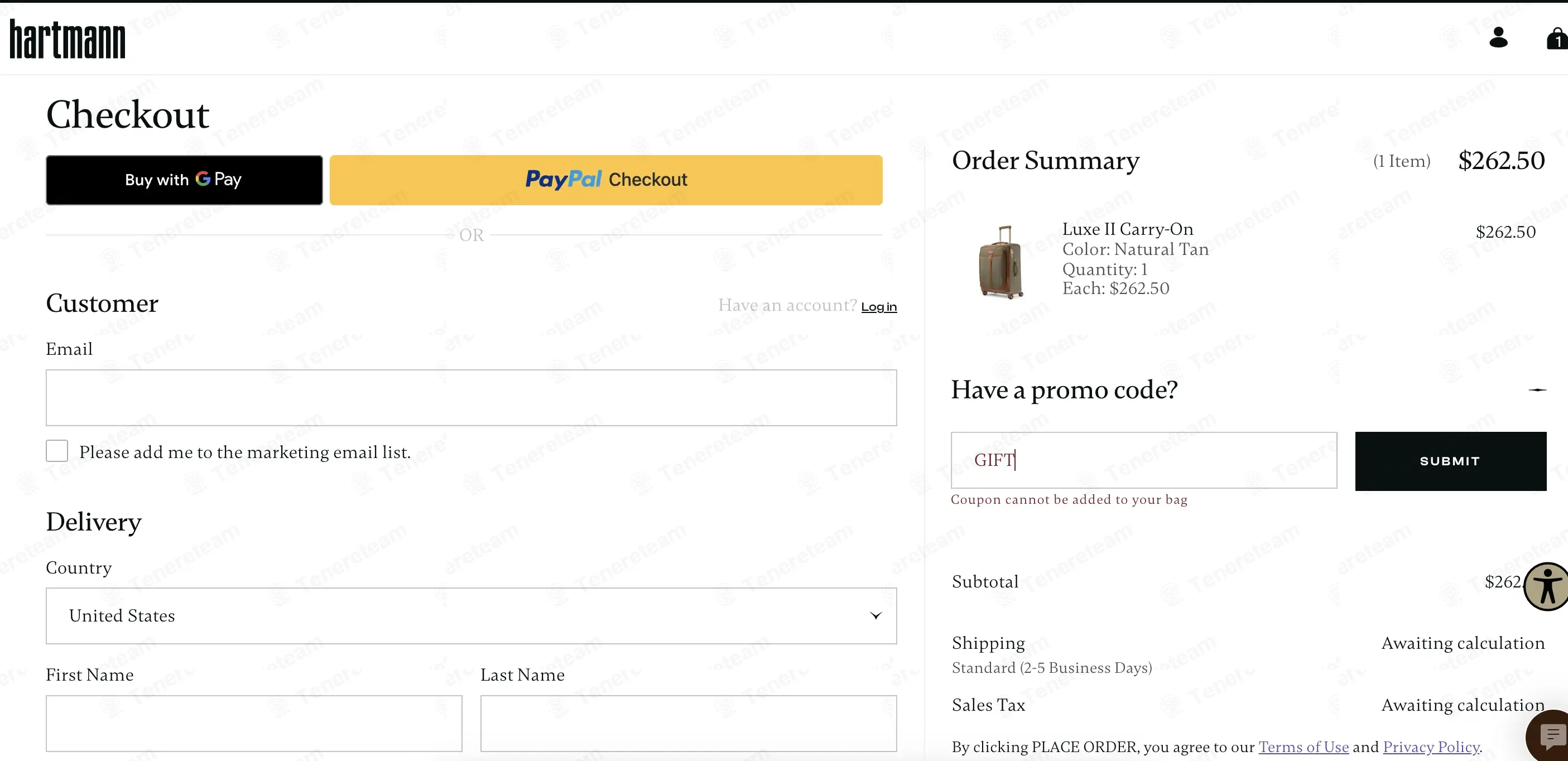
Task: Click Buy with G Pay button
Action: (185, 180)
